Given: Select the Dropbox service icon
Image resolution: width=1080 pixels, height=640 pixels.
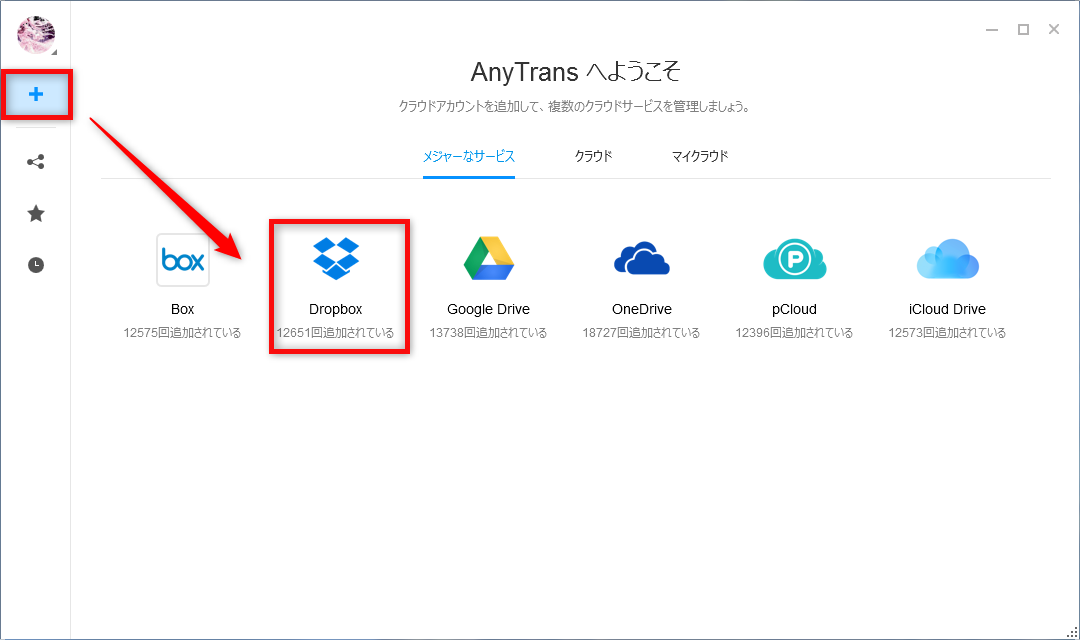Looking at the screenshot, I should (335, 258).
